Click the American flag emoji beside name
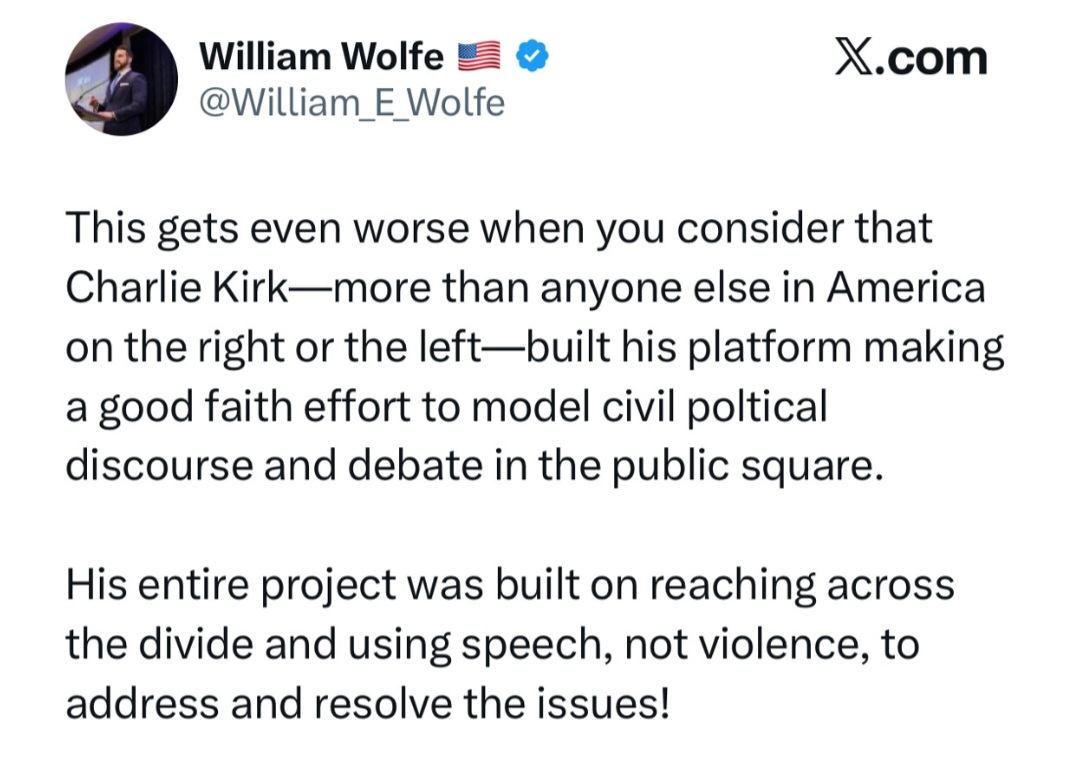This screenshot has width=1080, height=760. click(479, 57)
